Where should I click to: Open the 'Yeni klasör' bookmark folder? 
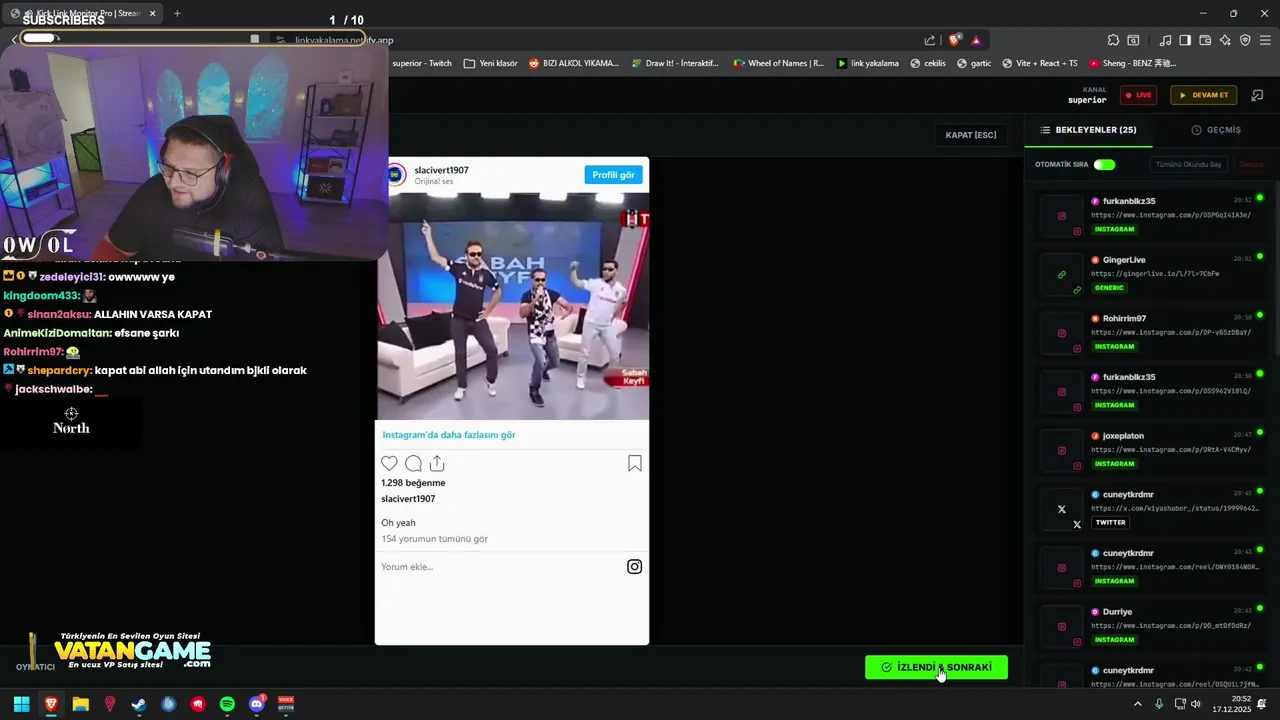[490, 63]
